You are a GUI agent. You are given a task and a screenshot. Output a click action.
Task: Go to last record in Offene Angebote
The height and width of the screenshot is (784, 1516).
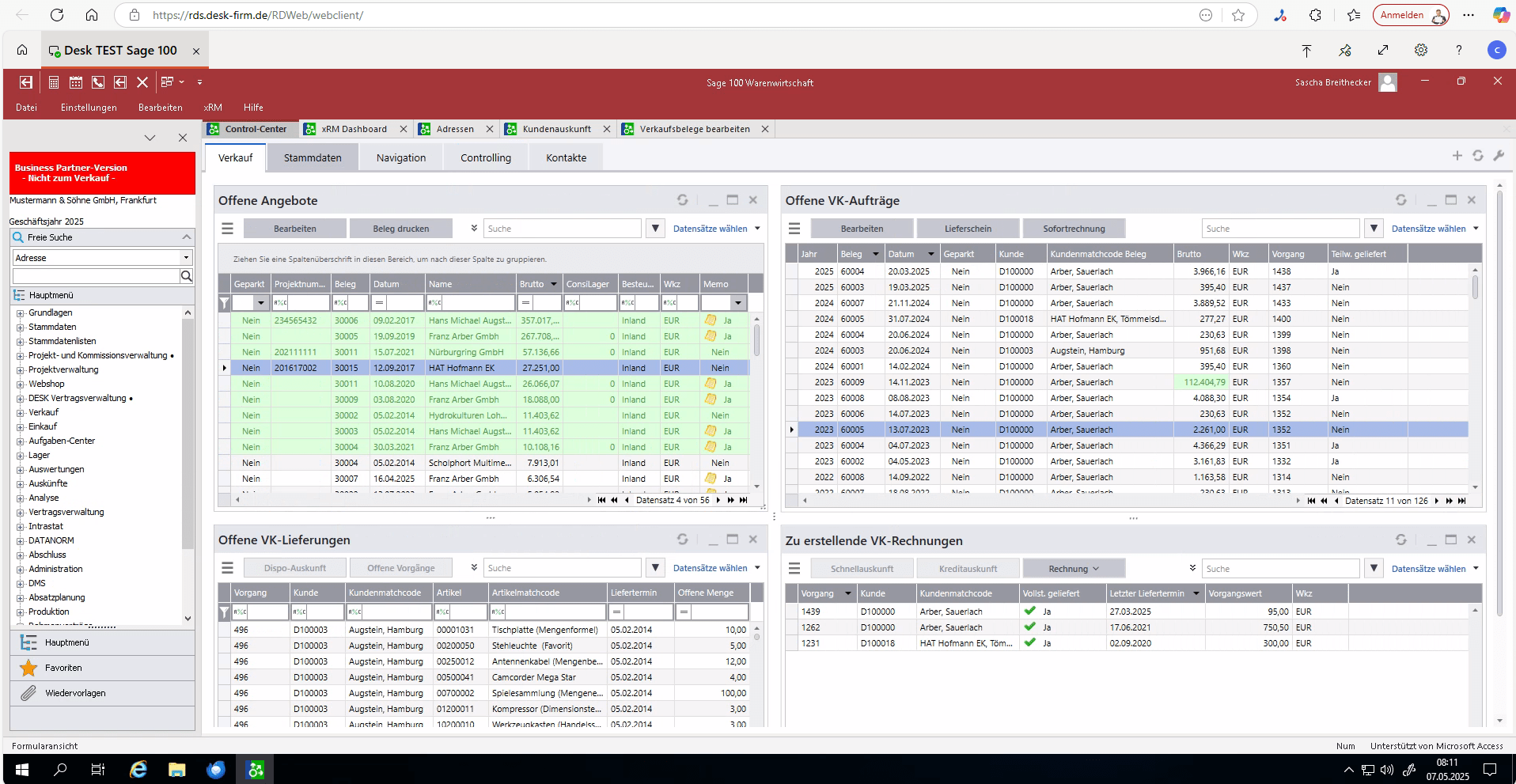tap(743, 500)
